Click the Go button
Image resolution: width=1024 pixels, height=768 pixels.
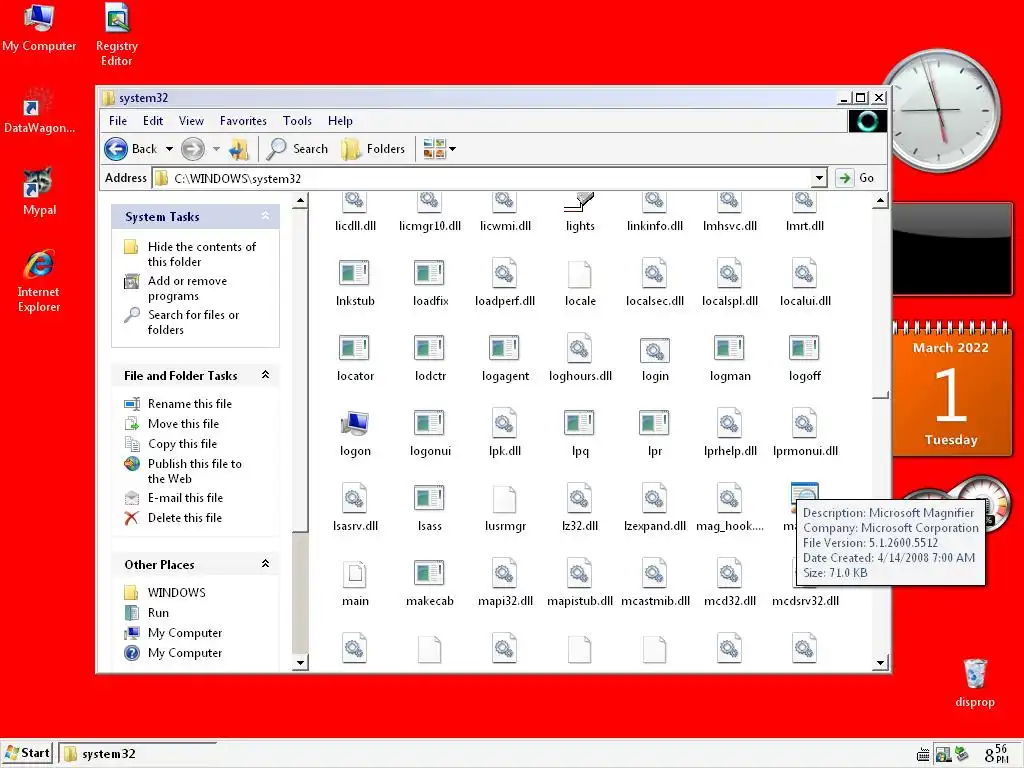coord(856,178)
